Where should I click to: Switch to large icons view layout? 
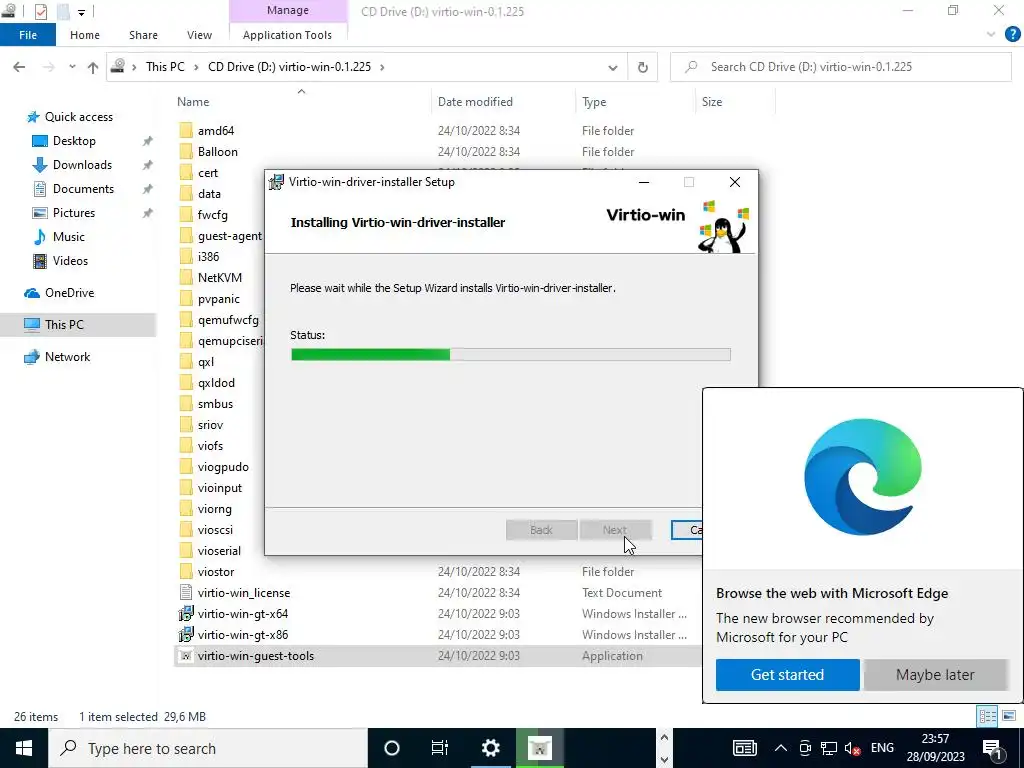1008,716
